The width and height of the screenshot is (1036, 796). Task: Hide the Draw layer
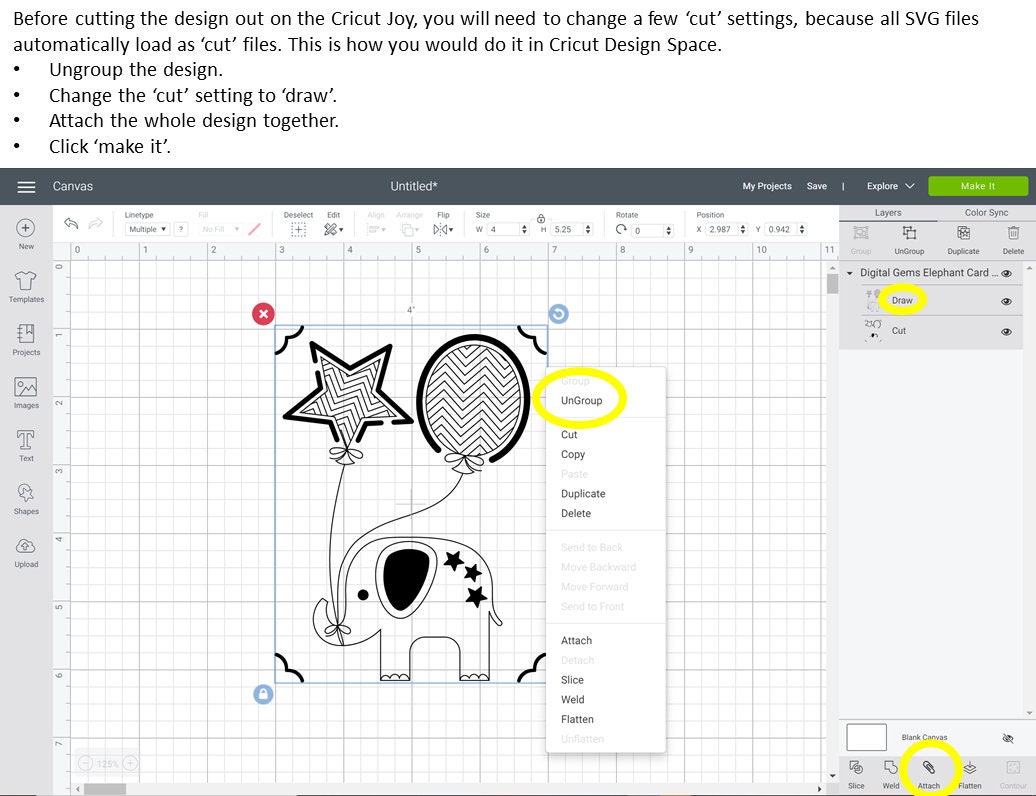1006,300
